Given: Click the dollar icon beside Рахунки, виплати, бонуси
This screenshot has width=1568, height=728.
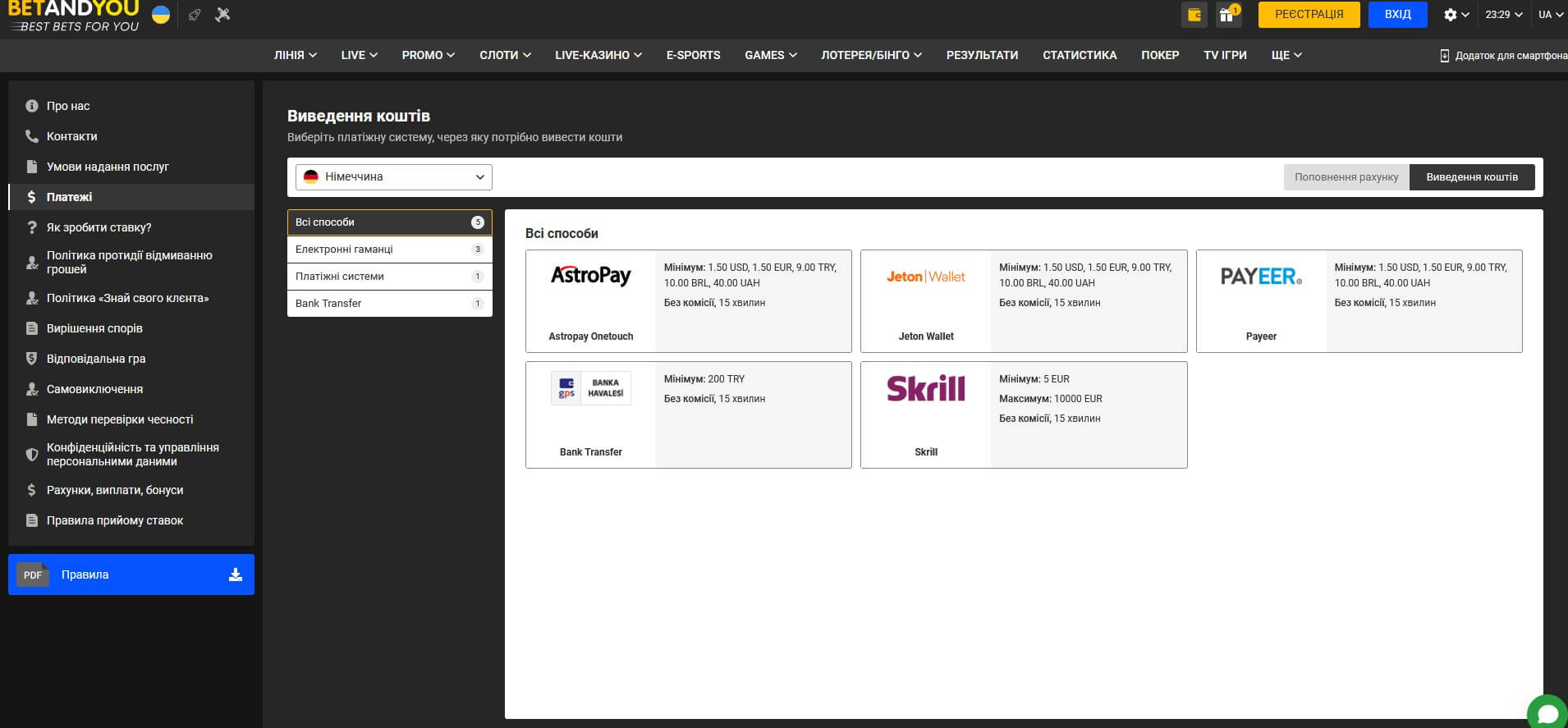Looking at the screenshot, I should click(32, 490).
